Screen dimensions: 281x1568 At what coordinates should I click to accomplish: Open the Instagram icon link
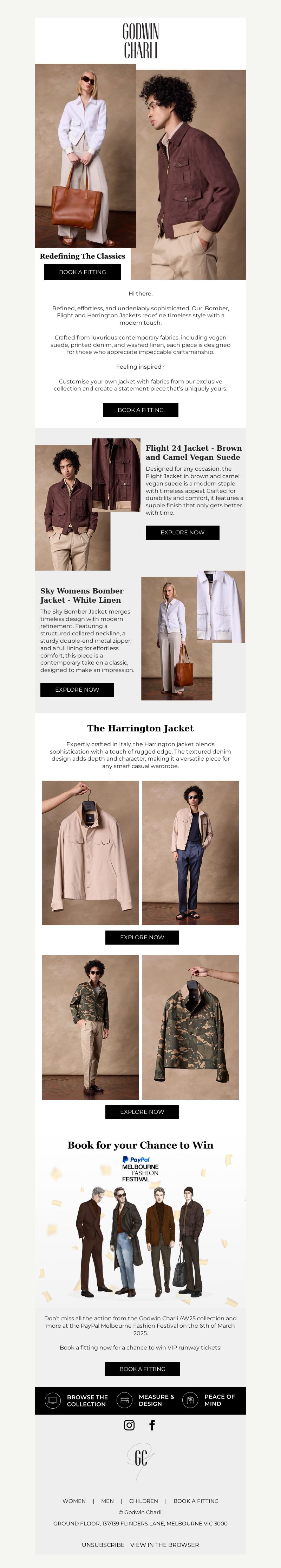[129, 1425]
